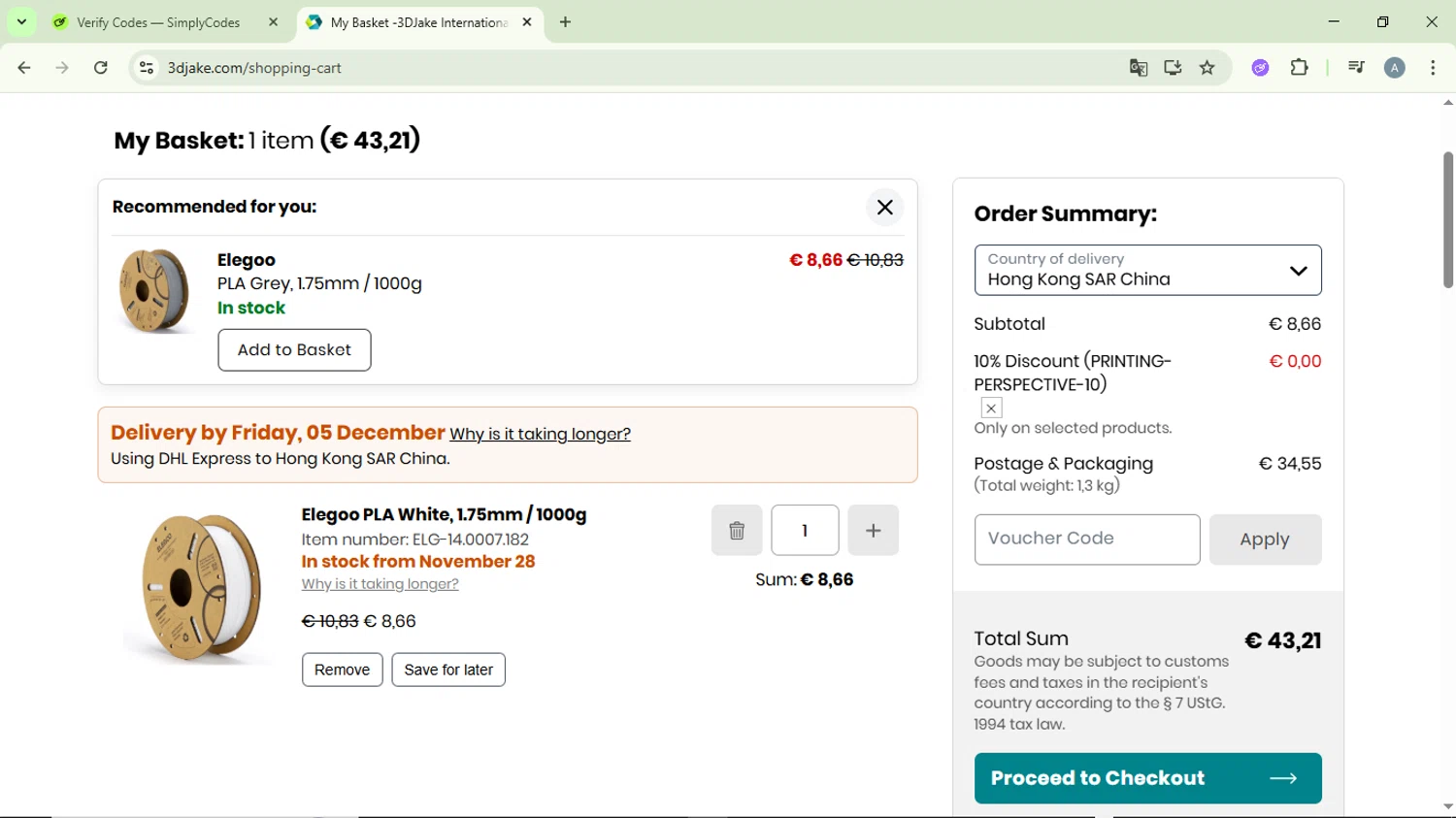Screen dimensions: 1456x818
Task: Close the My Basket 3DJake tab
Action: [527, 22]
